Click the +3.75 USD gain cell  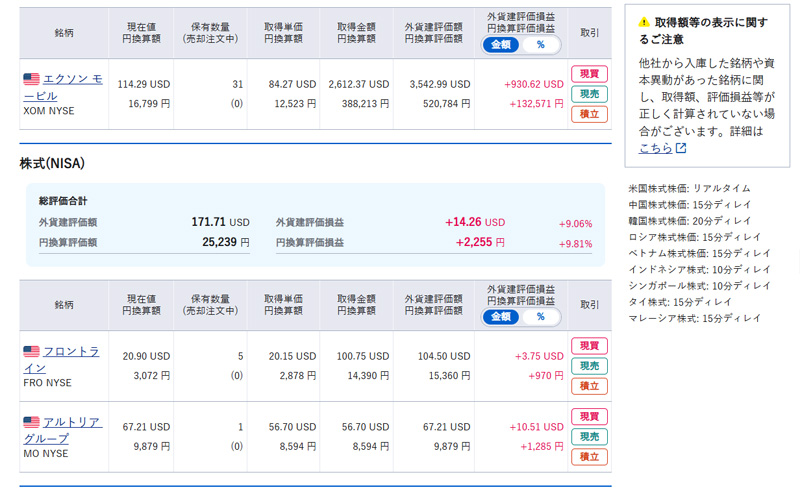point(539,356)
